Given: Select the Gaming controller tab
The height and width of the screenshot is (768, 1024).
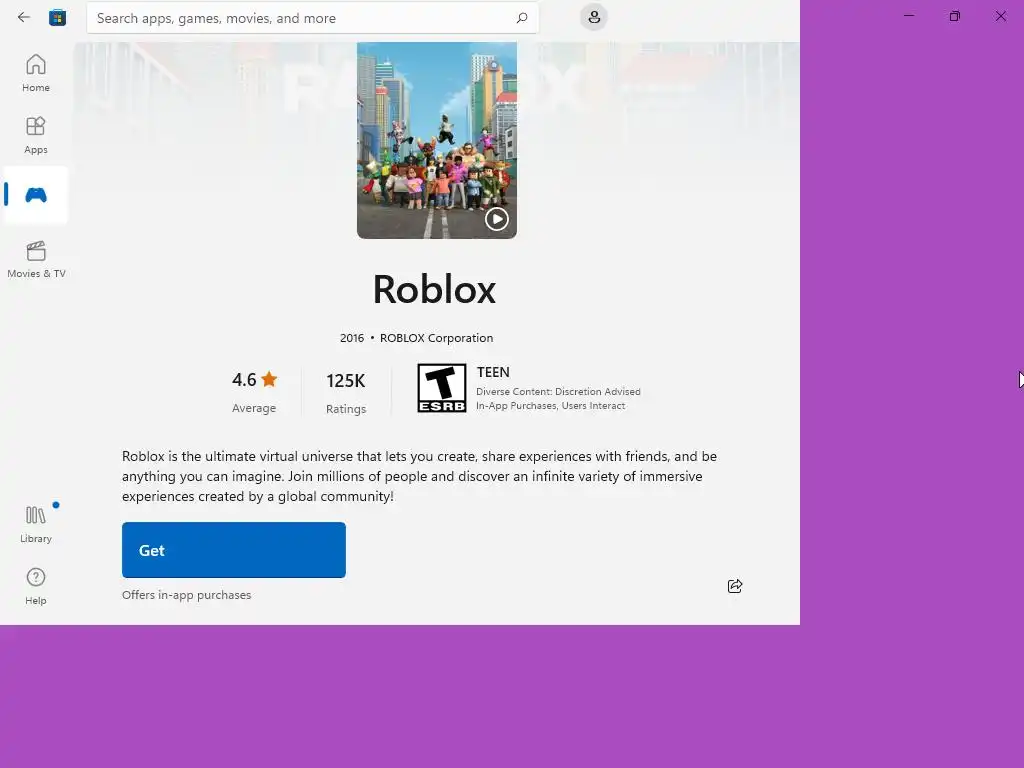Looking at the screenshot, I should tap(36, 195).
